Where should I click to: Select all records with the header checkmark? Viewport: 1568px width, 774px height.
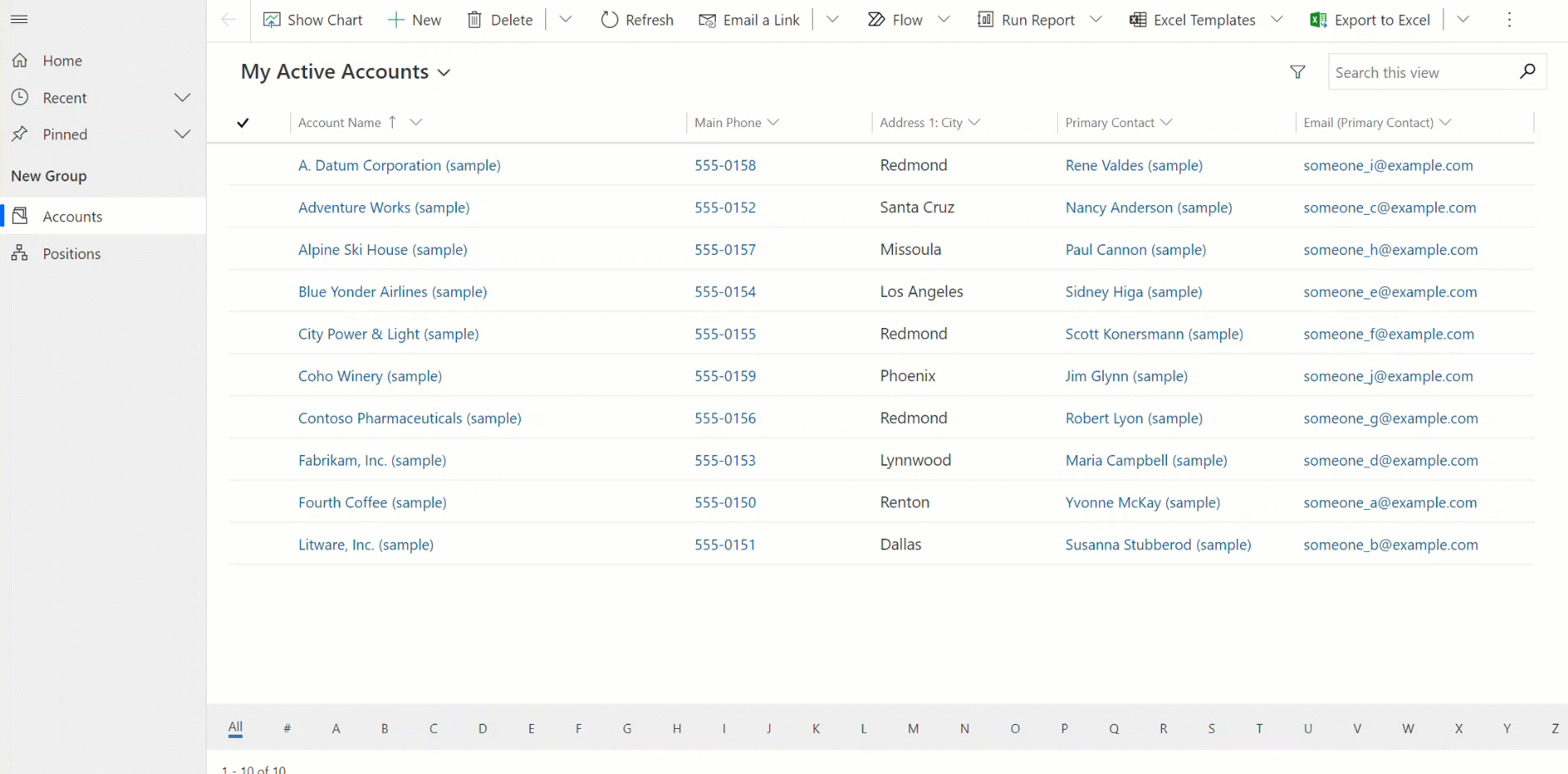pos(243,122)
